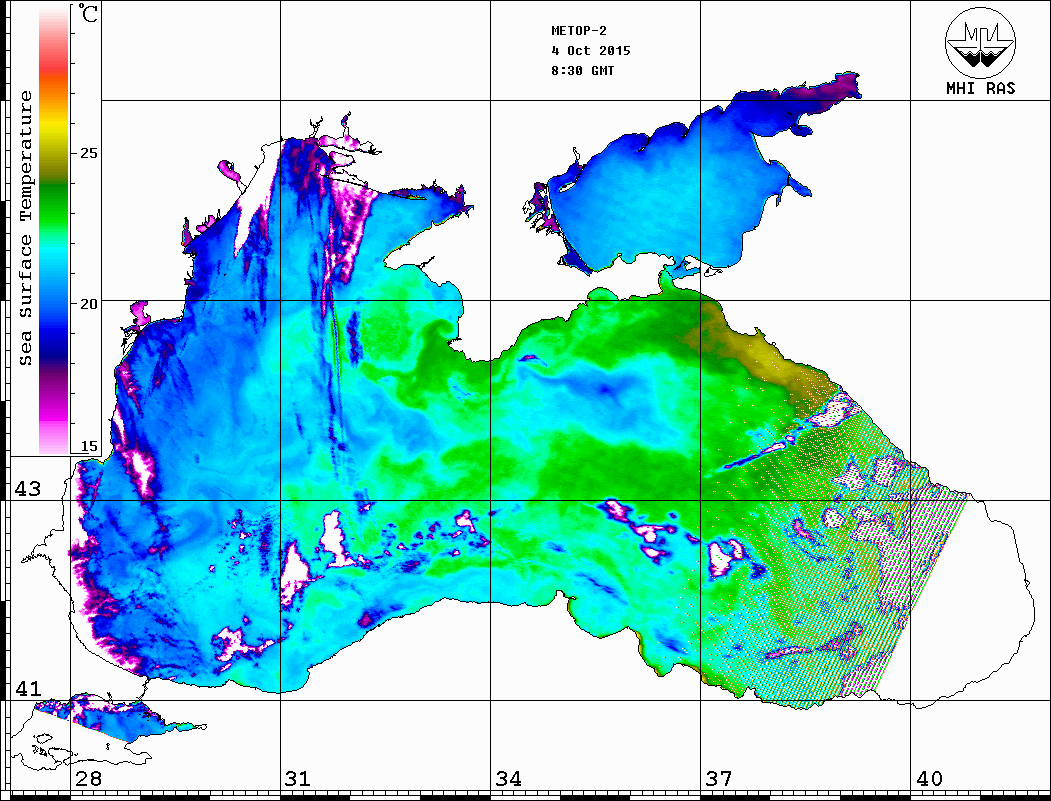
Task: Click latitude label '41'
Action: point(27,688)
